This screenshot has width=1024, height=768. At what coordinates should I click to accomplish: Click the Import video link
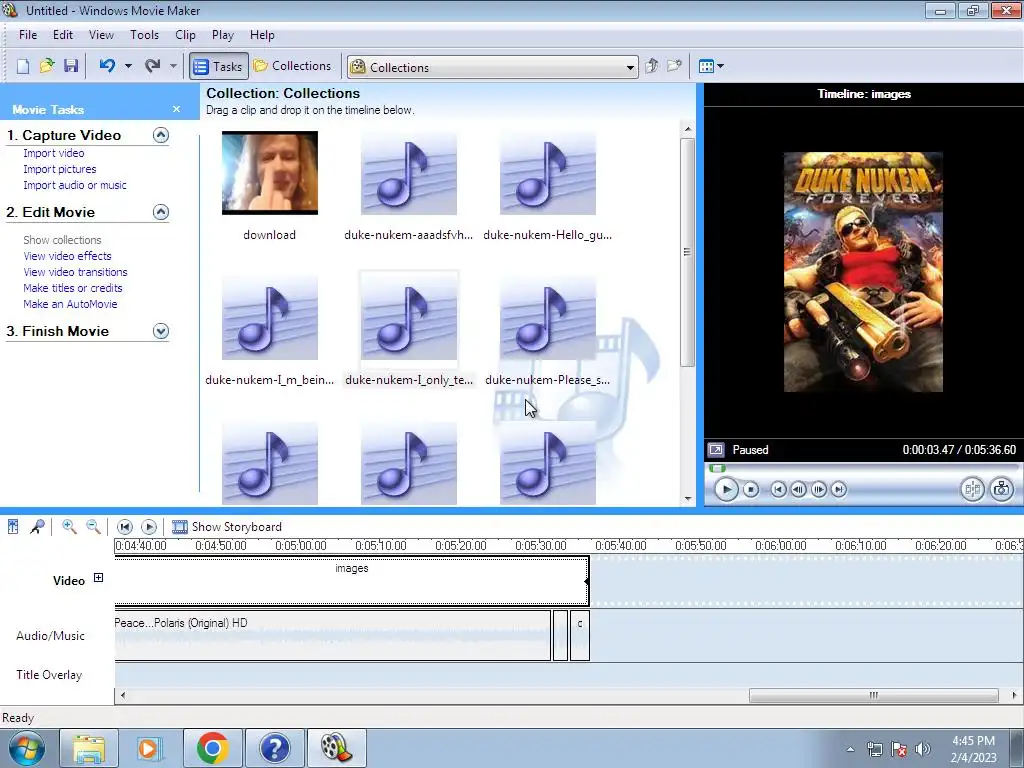(x=54, y=153)
